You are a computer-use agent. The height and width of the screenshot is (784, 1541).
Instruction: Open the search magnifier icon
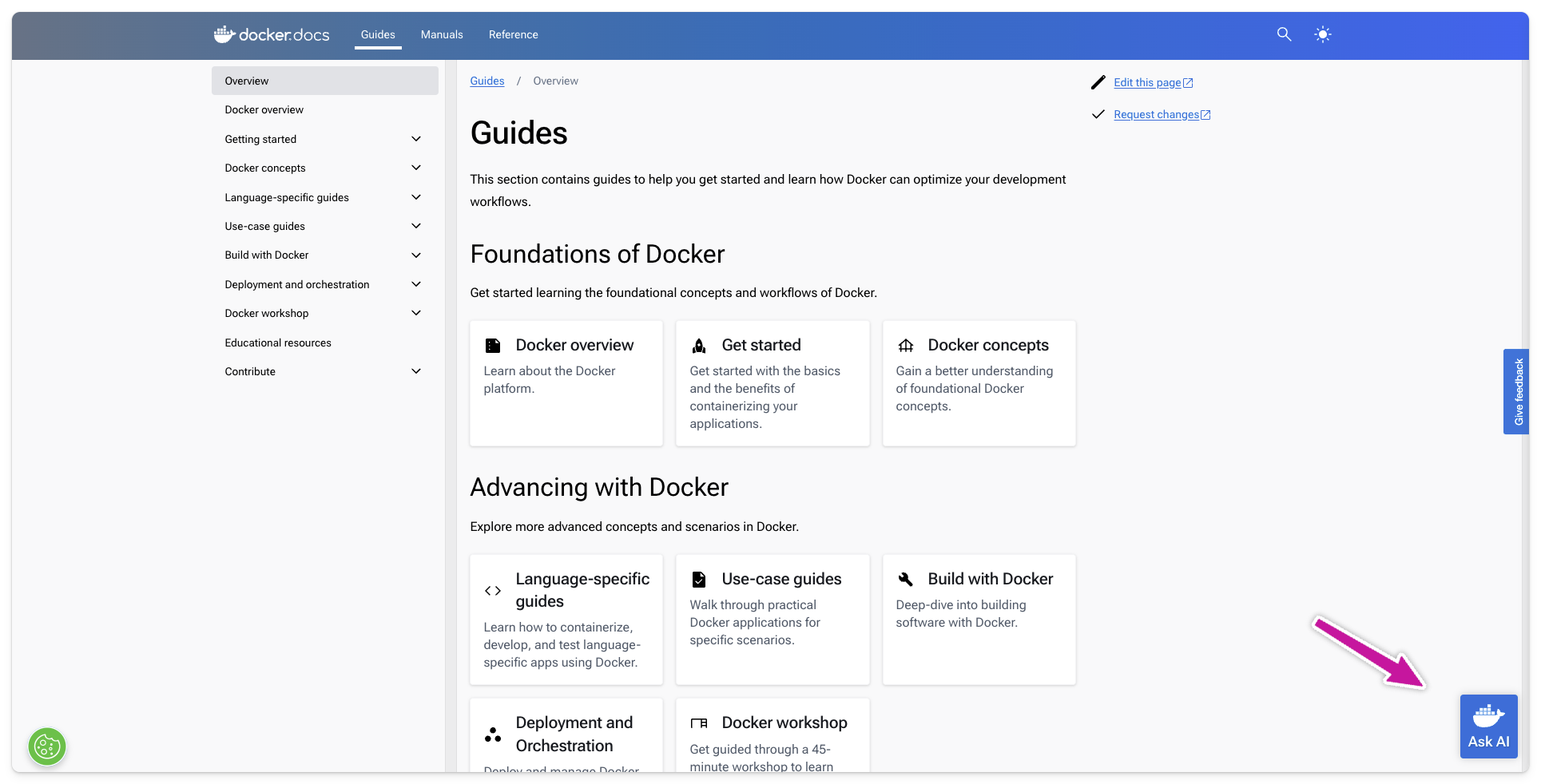tap(1284, 34)
